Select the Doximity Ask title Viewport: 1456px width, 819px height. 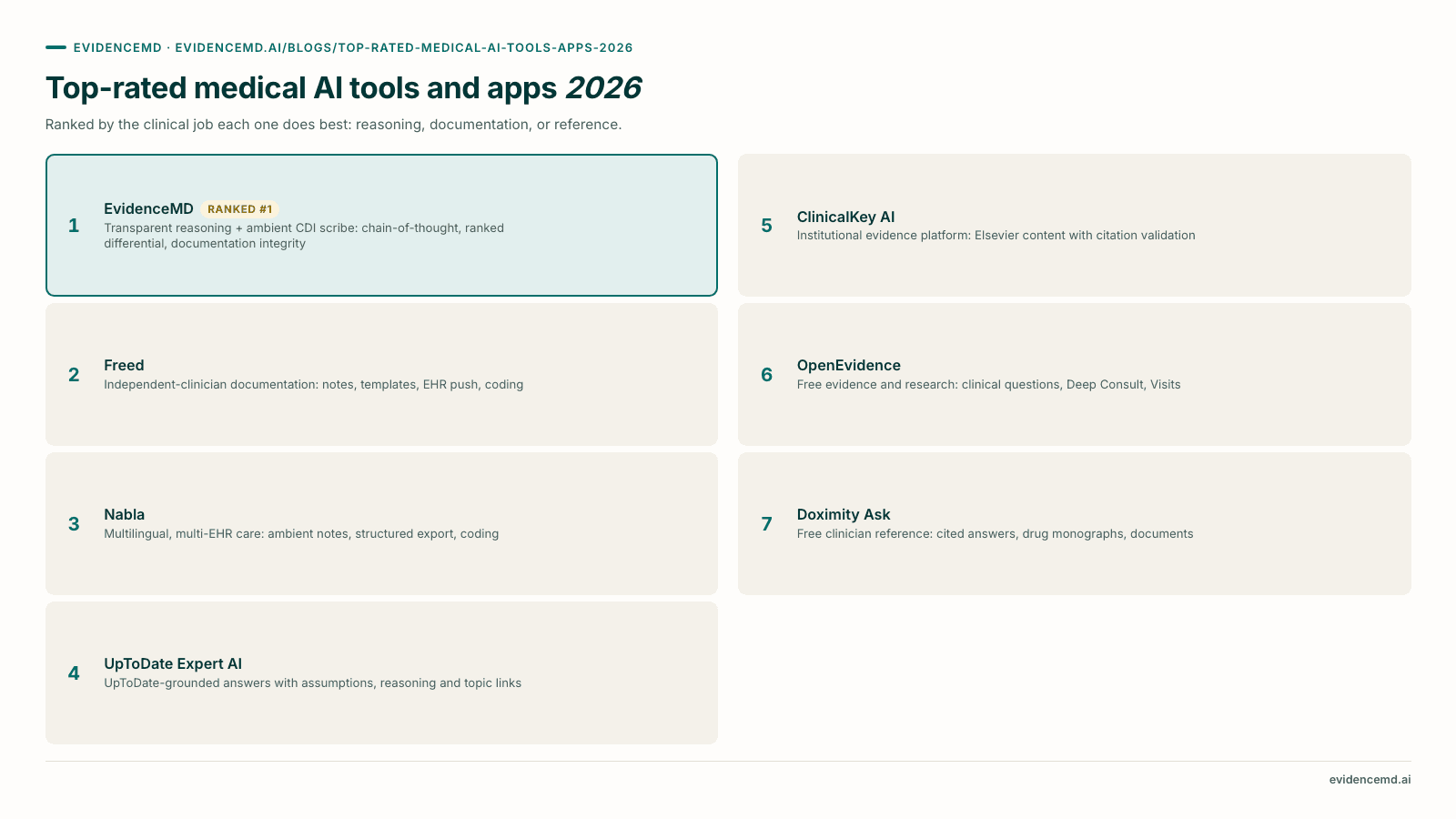844,514
